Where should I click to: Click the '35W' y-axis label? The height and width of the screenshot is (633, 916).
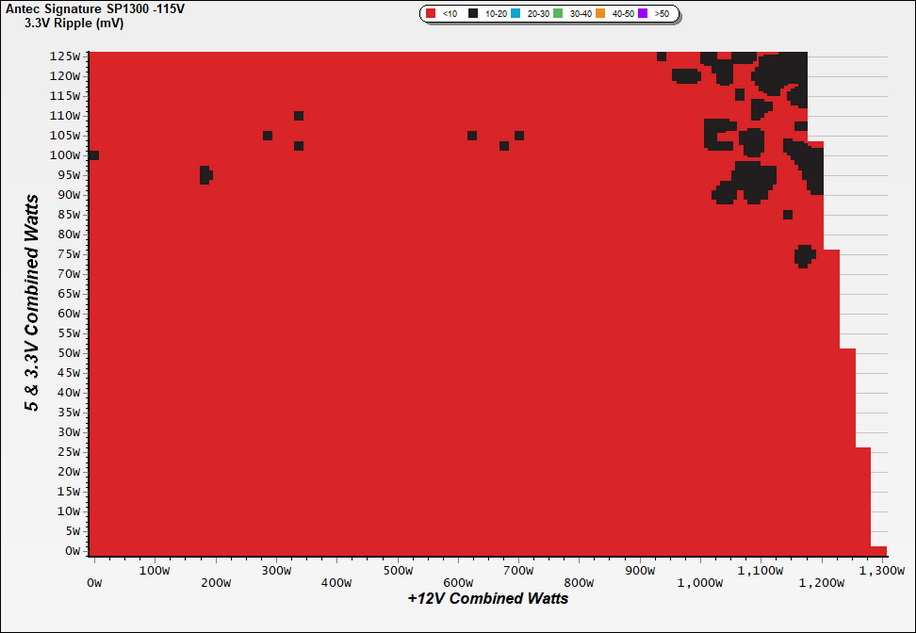(x=68, y=413)
